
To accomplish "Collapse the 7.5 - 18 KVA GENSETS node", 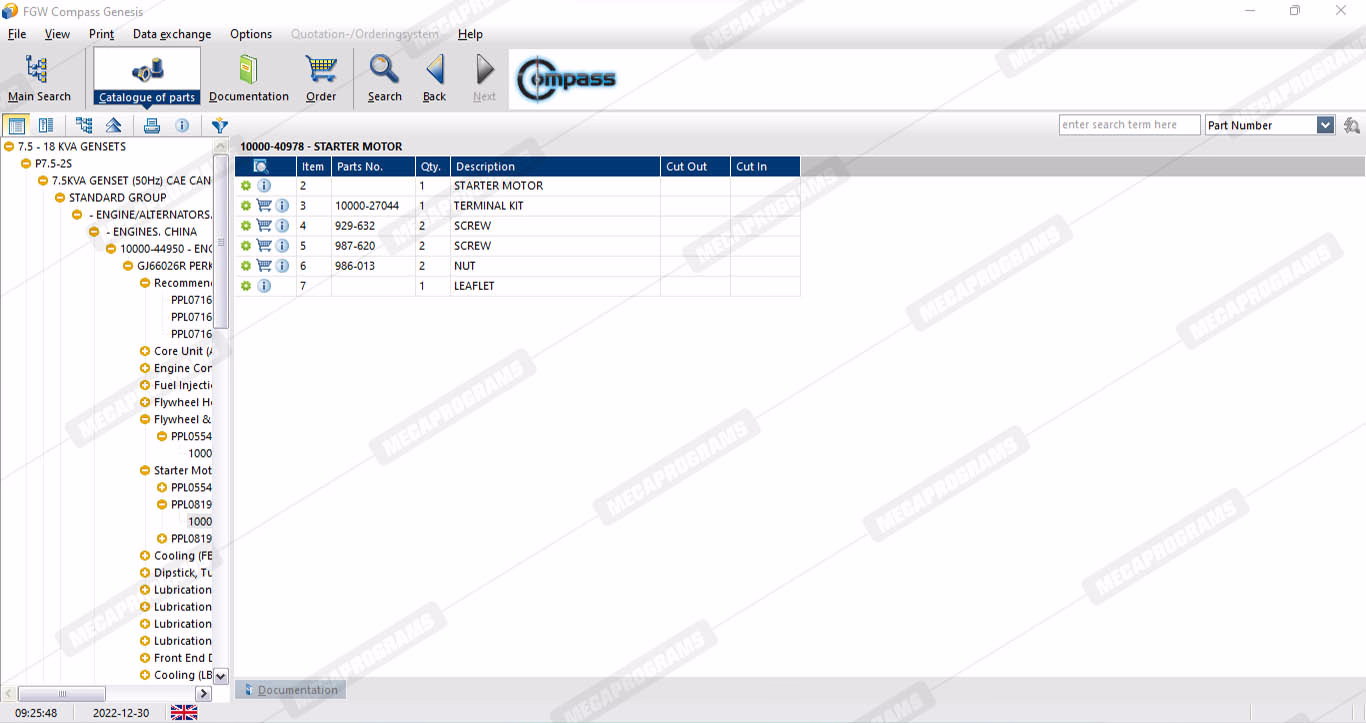I will tap(9, 147).
